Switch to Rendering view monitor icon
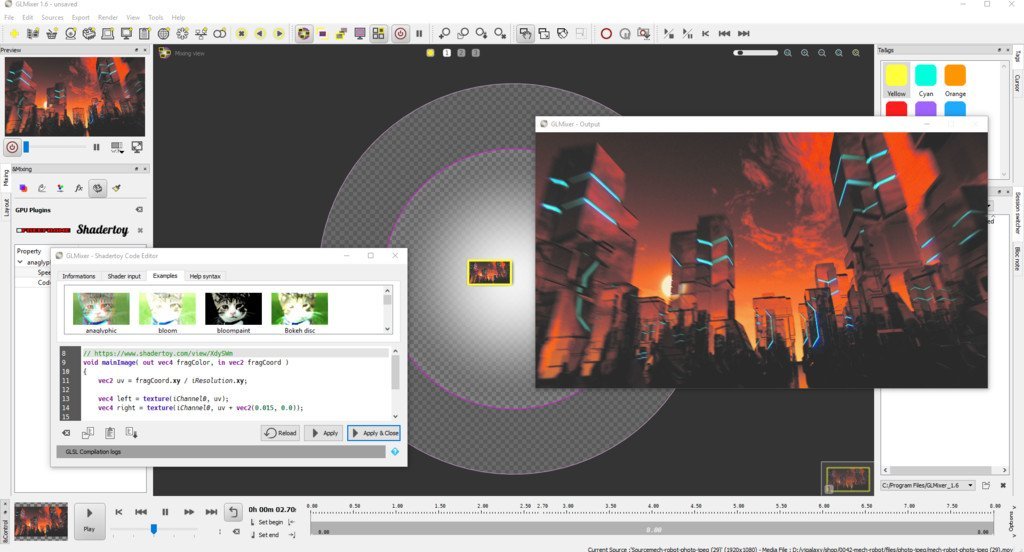This screenshot has height=552, width=1024. [359, 33]
